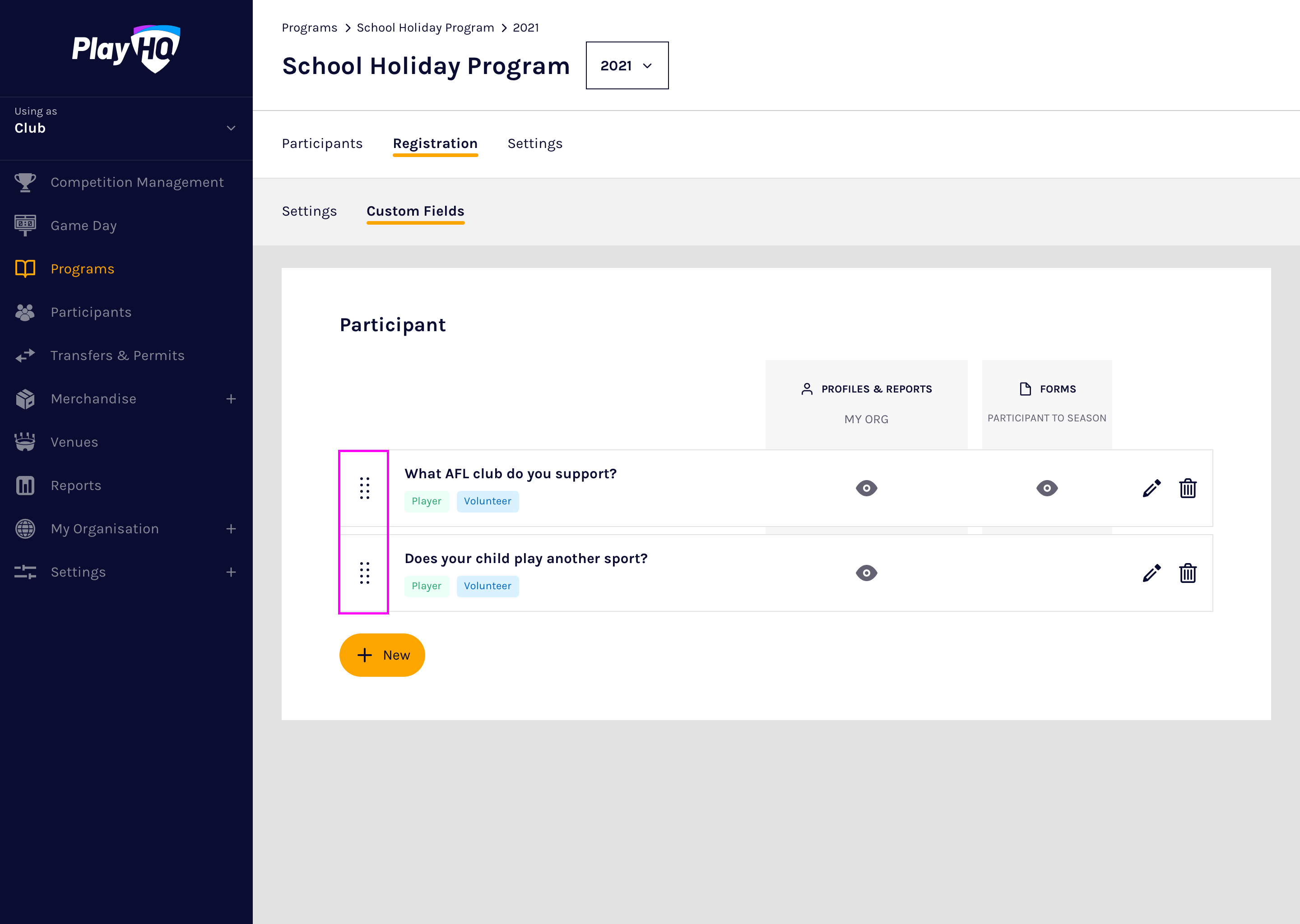Open the 2021 season dropdown

[x=627, y=65]
